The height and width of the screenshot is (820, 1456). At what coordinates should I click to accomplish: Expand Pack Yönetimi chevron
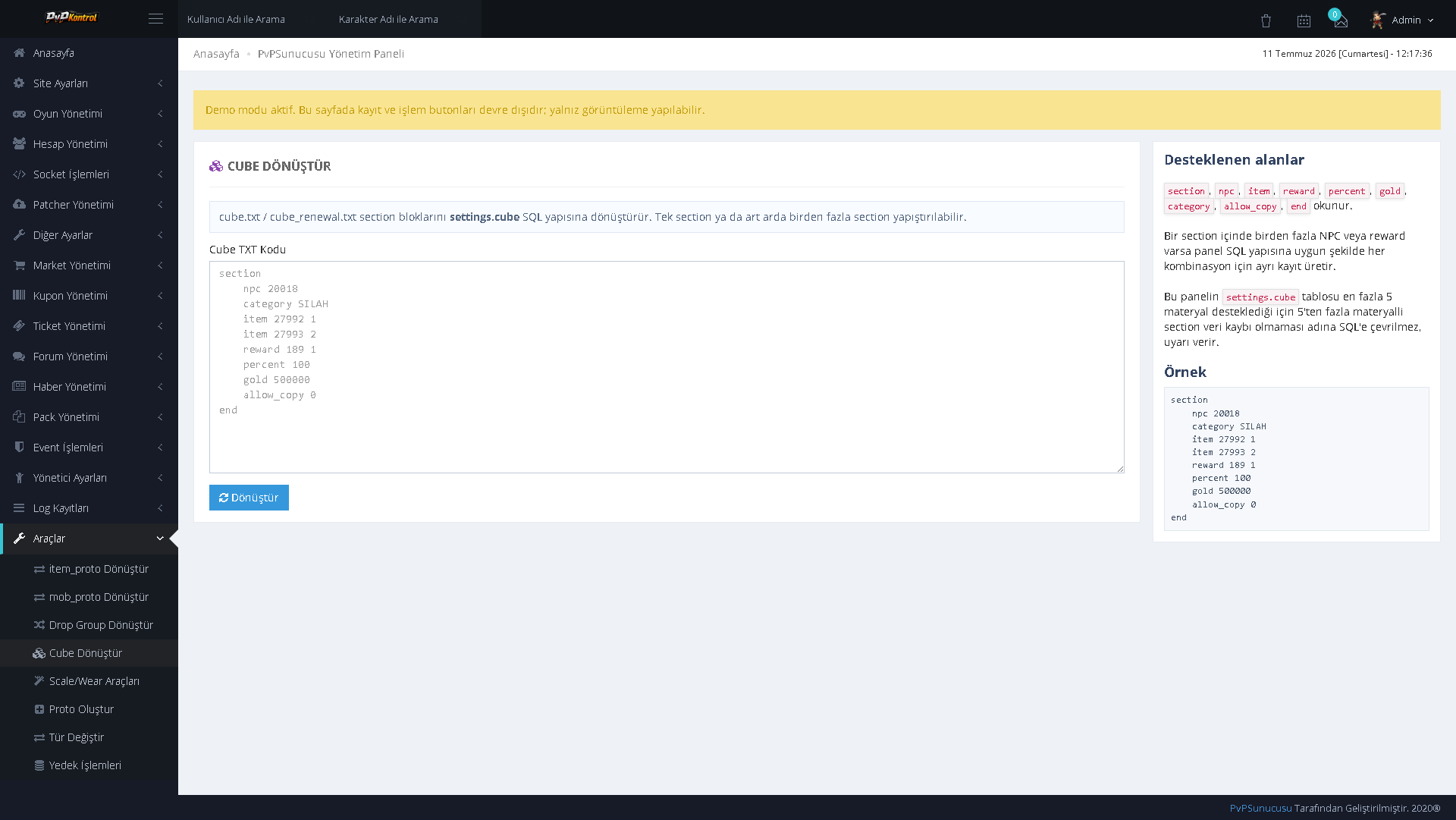(x=160, y=417)
